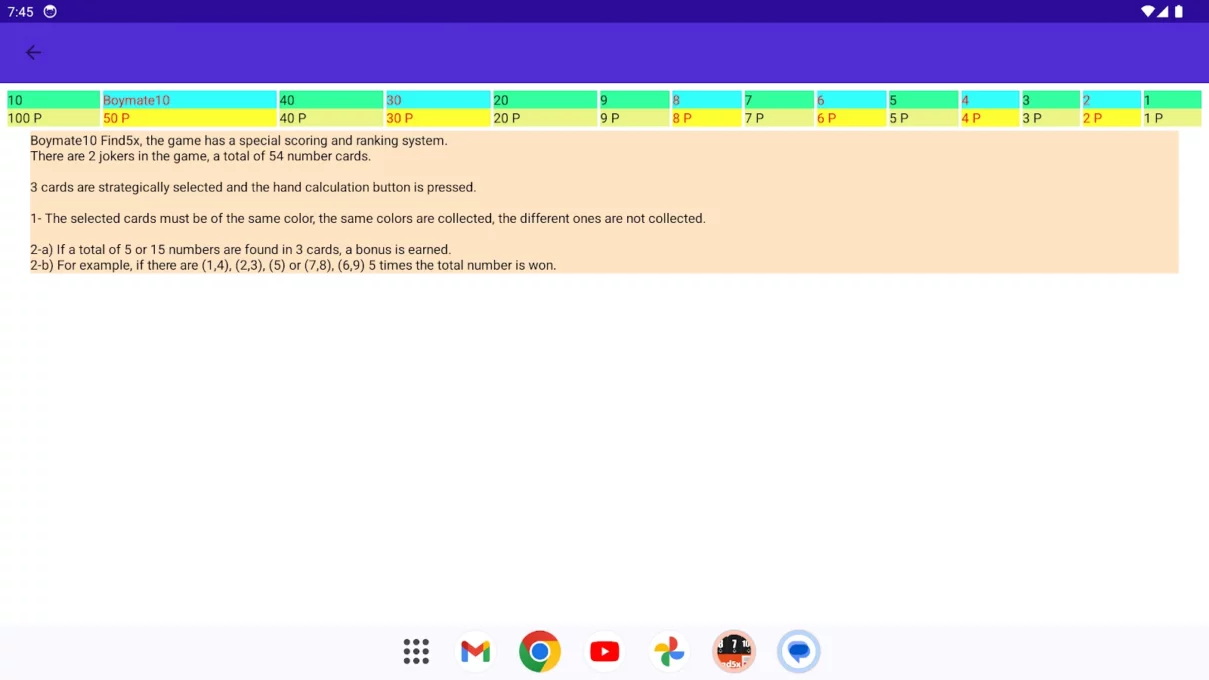Select the '6' header cell
This screenshot has height=680, width=1209.
click(851, 100)
